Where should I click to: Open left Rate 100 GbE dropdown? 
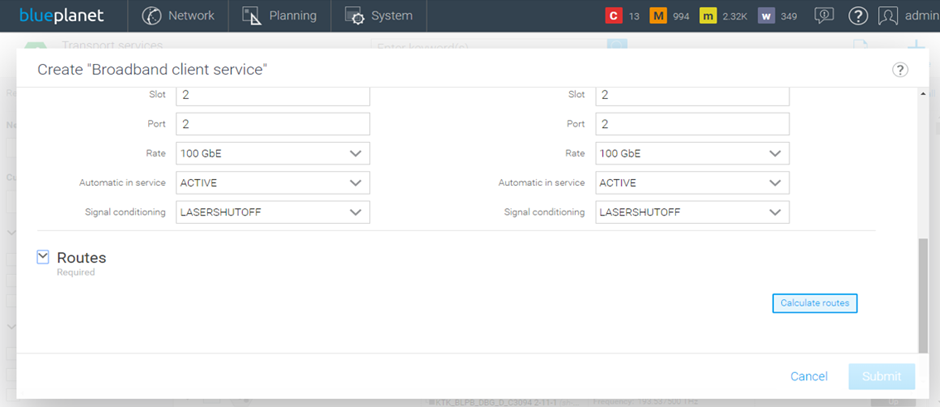click(x=273, y=153)
